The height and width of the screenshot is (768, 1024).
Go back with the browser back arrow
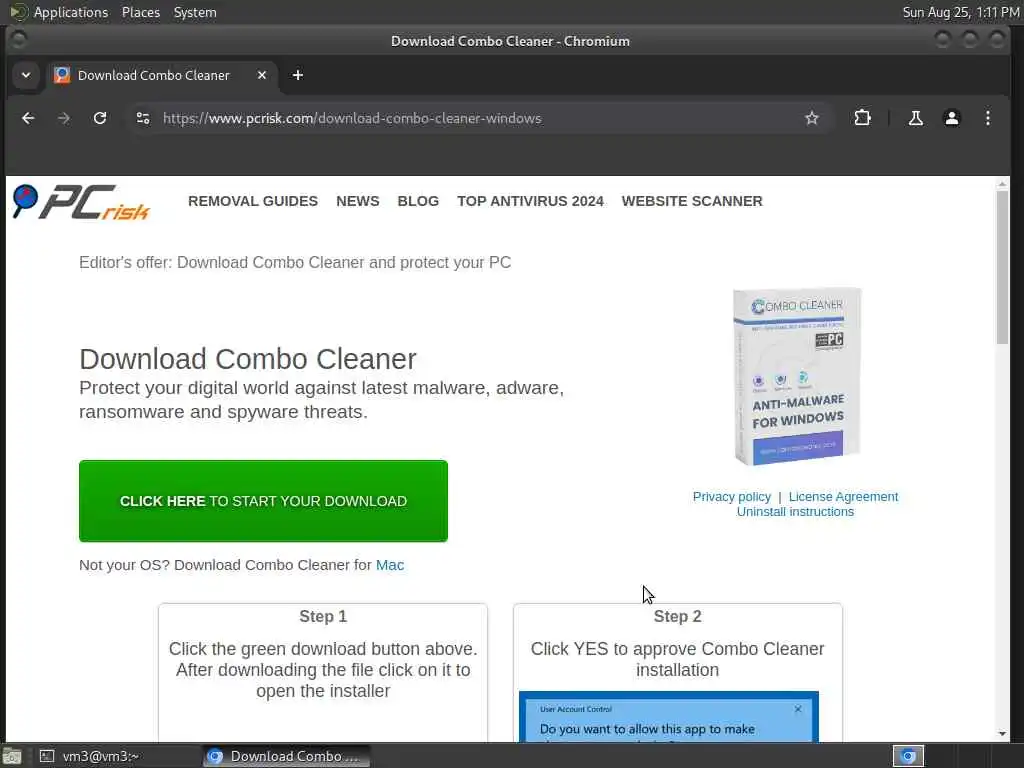point(28,118)
